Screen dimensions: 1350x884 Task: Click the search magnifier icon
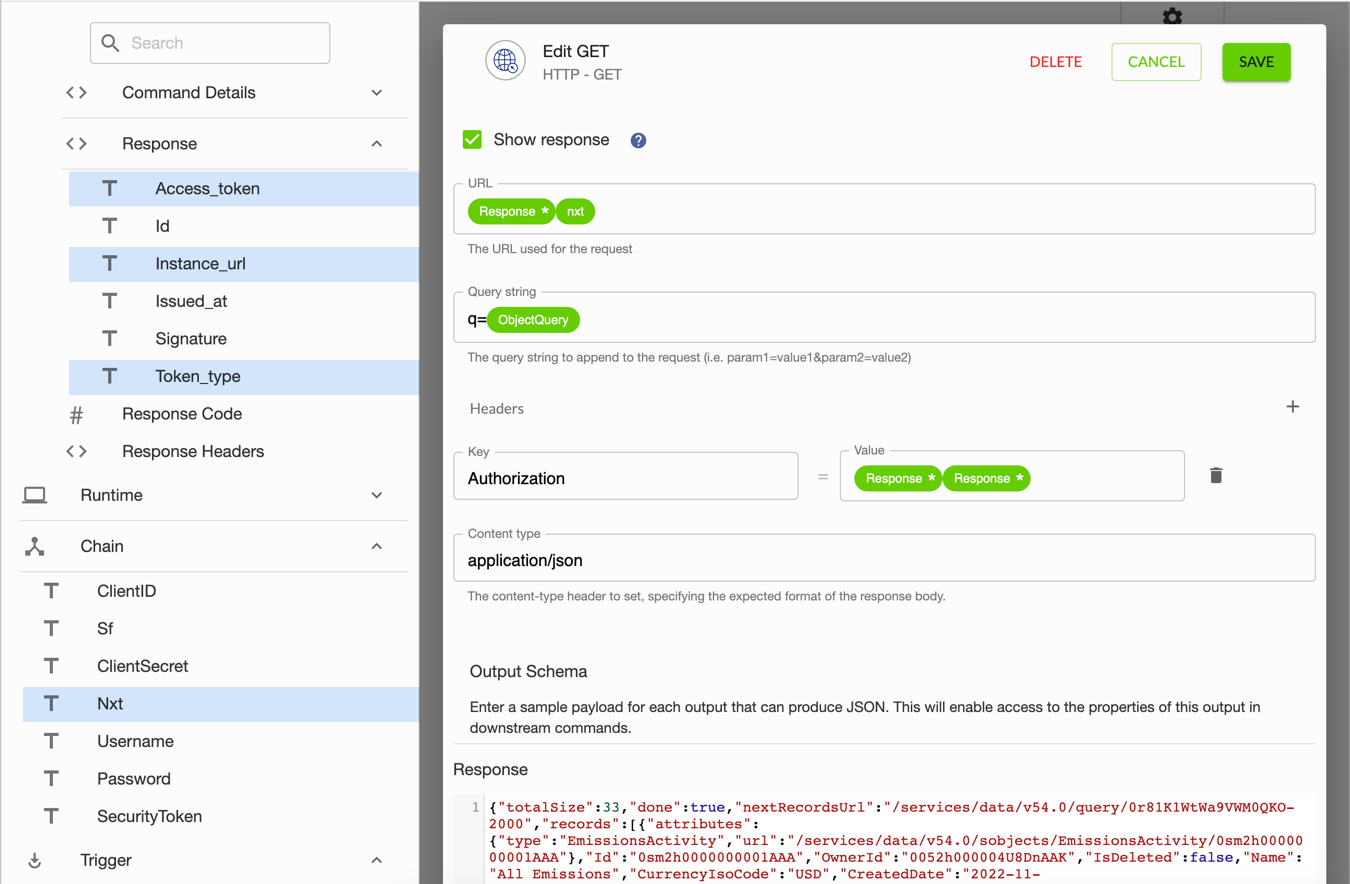point(111,43)
